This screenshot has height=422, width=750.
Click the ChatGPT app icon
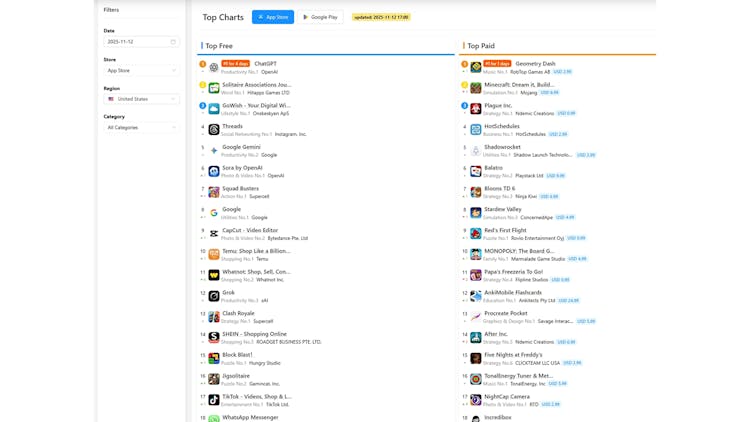coord(214,68)
